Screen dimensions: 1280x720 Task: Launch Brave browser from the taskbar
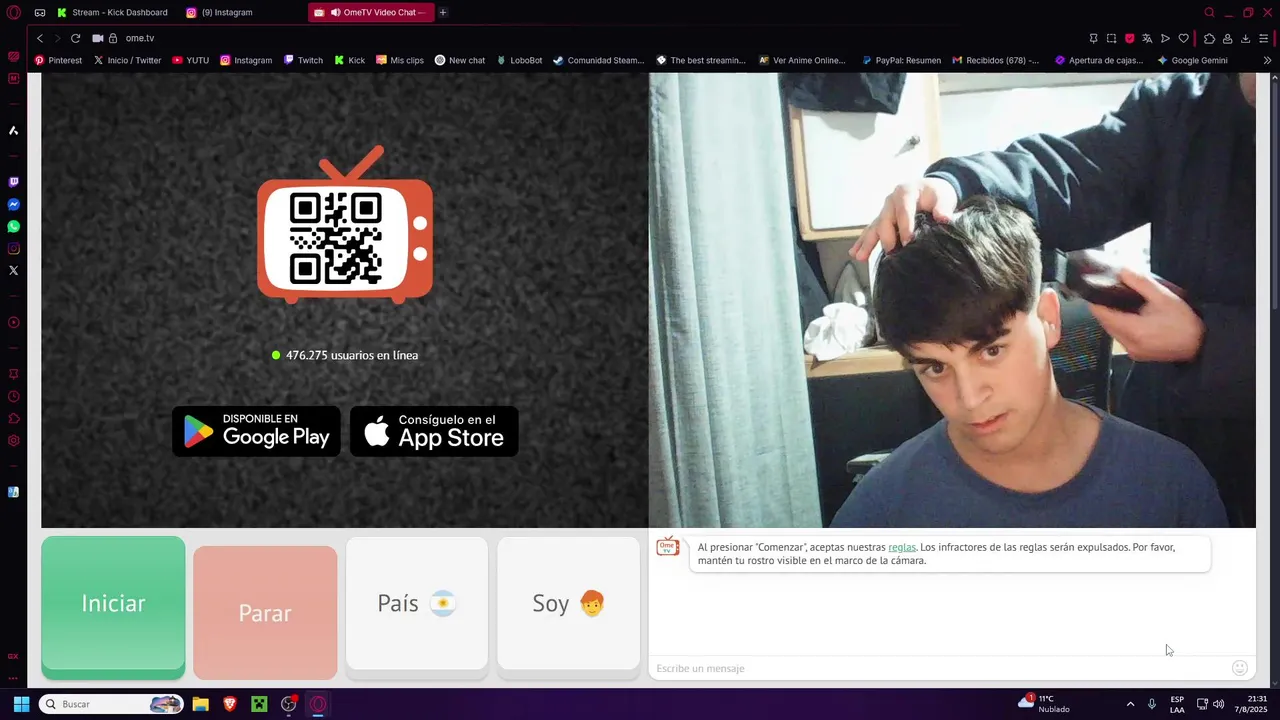pos(230,704)
